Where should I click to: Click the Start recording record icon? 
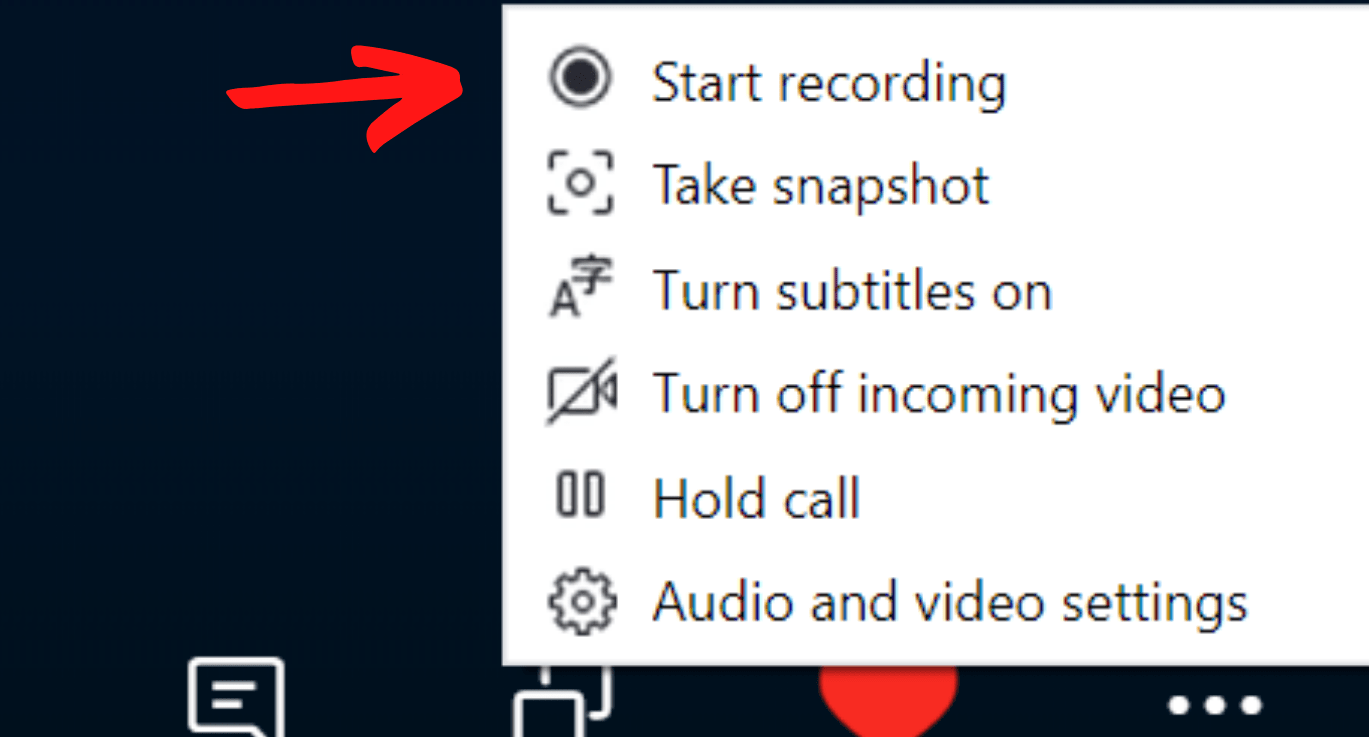pos(582,80)
